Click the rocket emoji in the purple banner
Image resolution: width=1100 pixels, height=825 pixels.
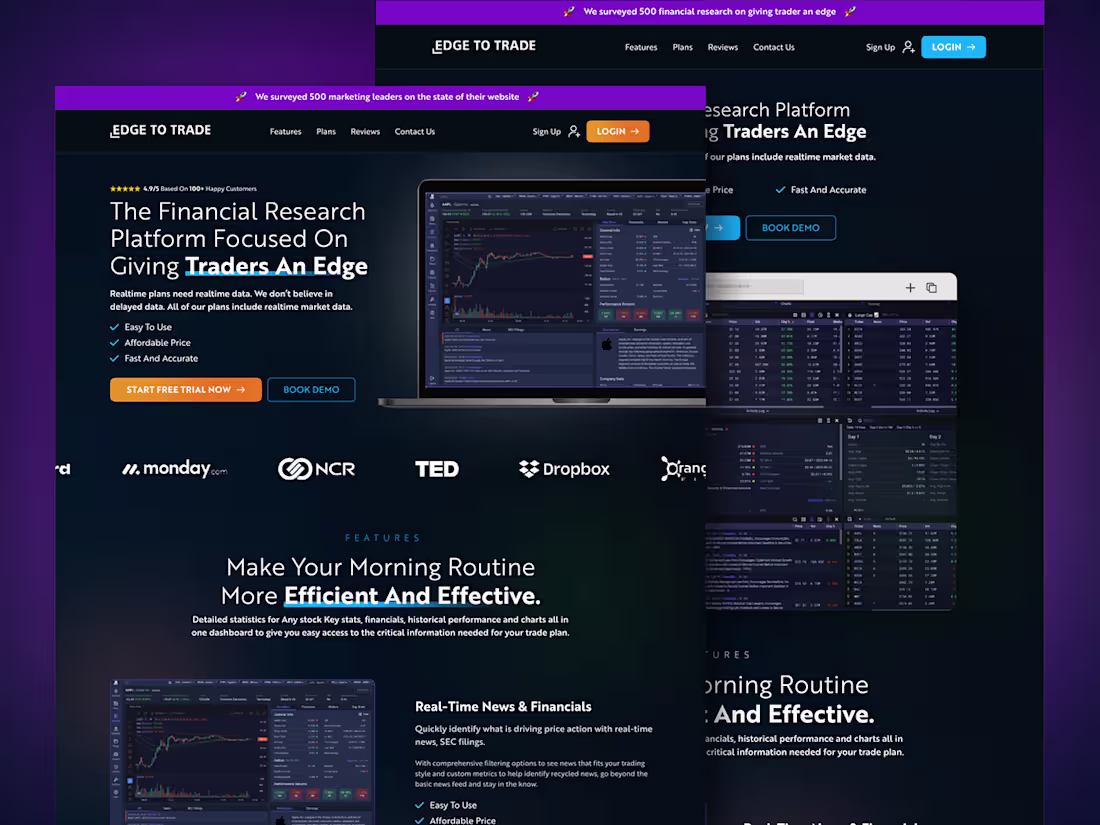241,97
